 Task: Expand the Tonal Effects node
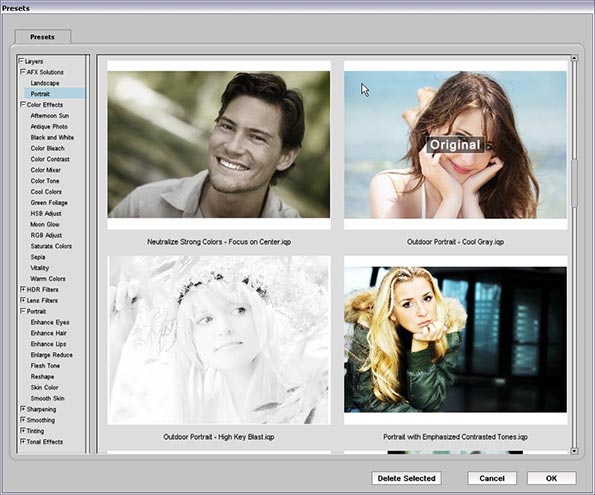coord(23,441)
